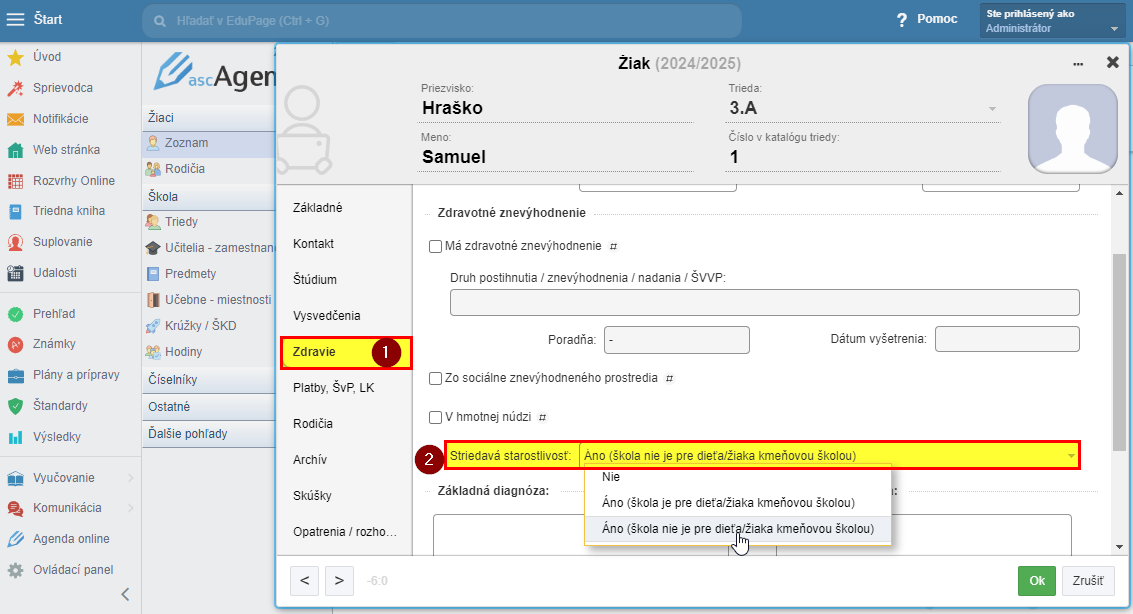Open Úvod star icon in sidebar
This screenshot has width=1133, height=614.
[x=15, y=57]
